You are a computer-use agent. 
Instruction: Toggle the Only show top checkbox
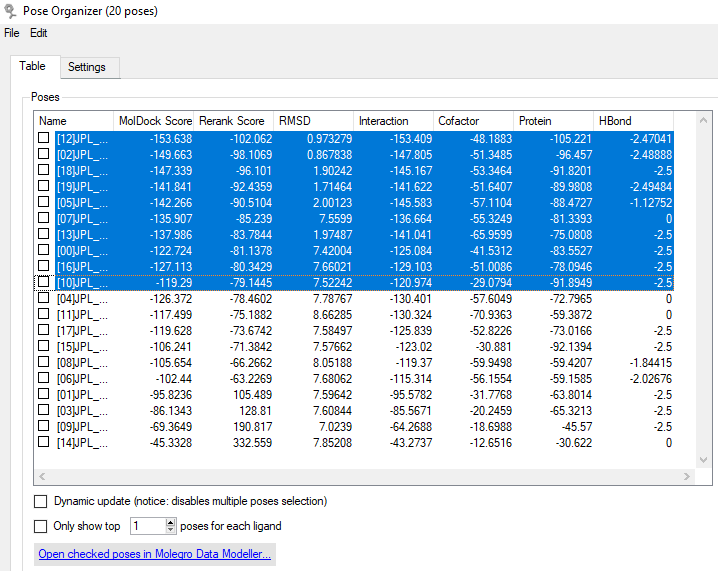40,526
